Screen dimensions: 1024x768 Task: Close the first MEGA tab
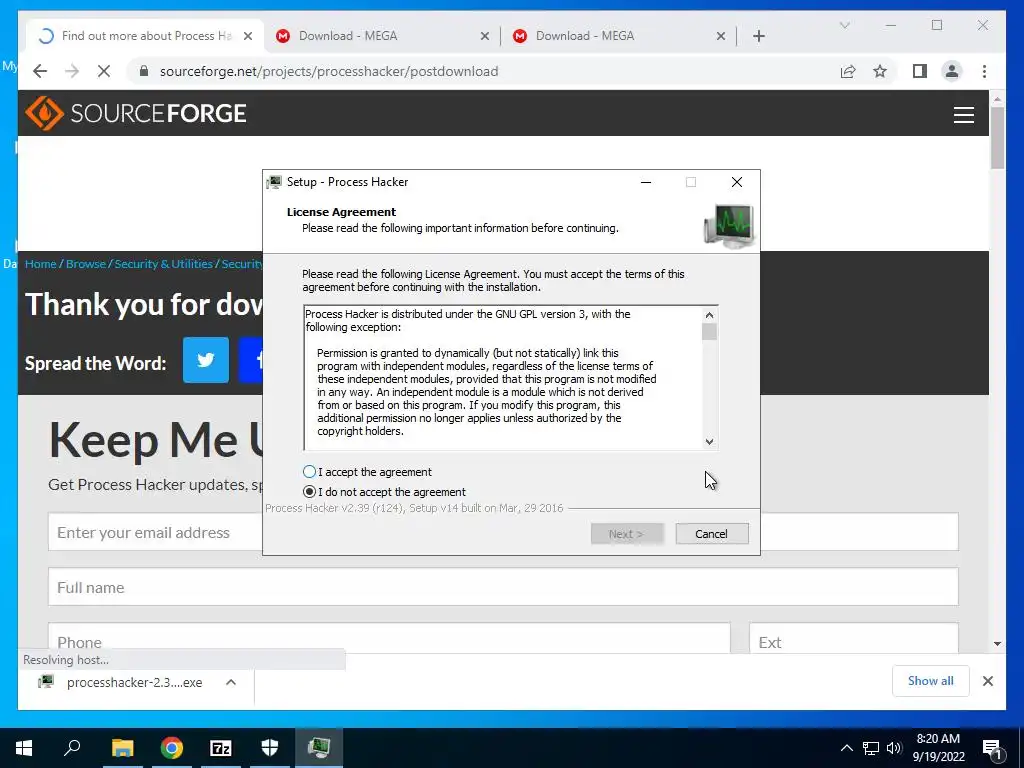point(485,36)
